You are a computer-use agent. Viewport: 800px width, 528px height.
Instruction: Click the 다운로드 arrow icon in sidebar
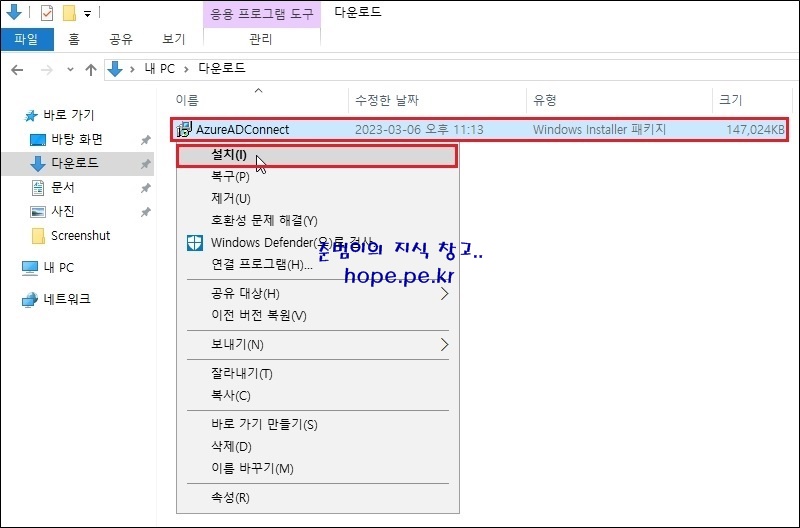click(x=38, y=164)
